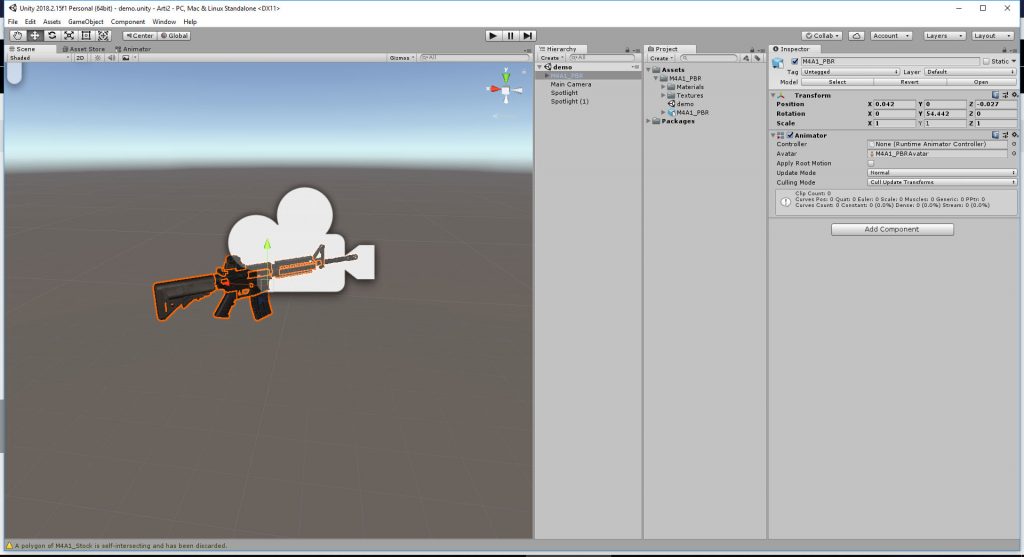The image size is (1024, 557).
Task: Open the Shaded draw mode dropdown
Action: (x=39, y=58)
